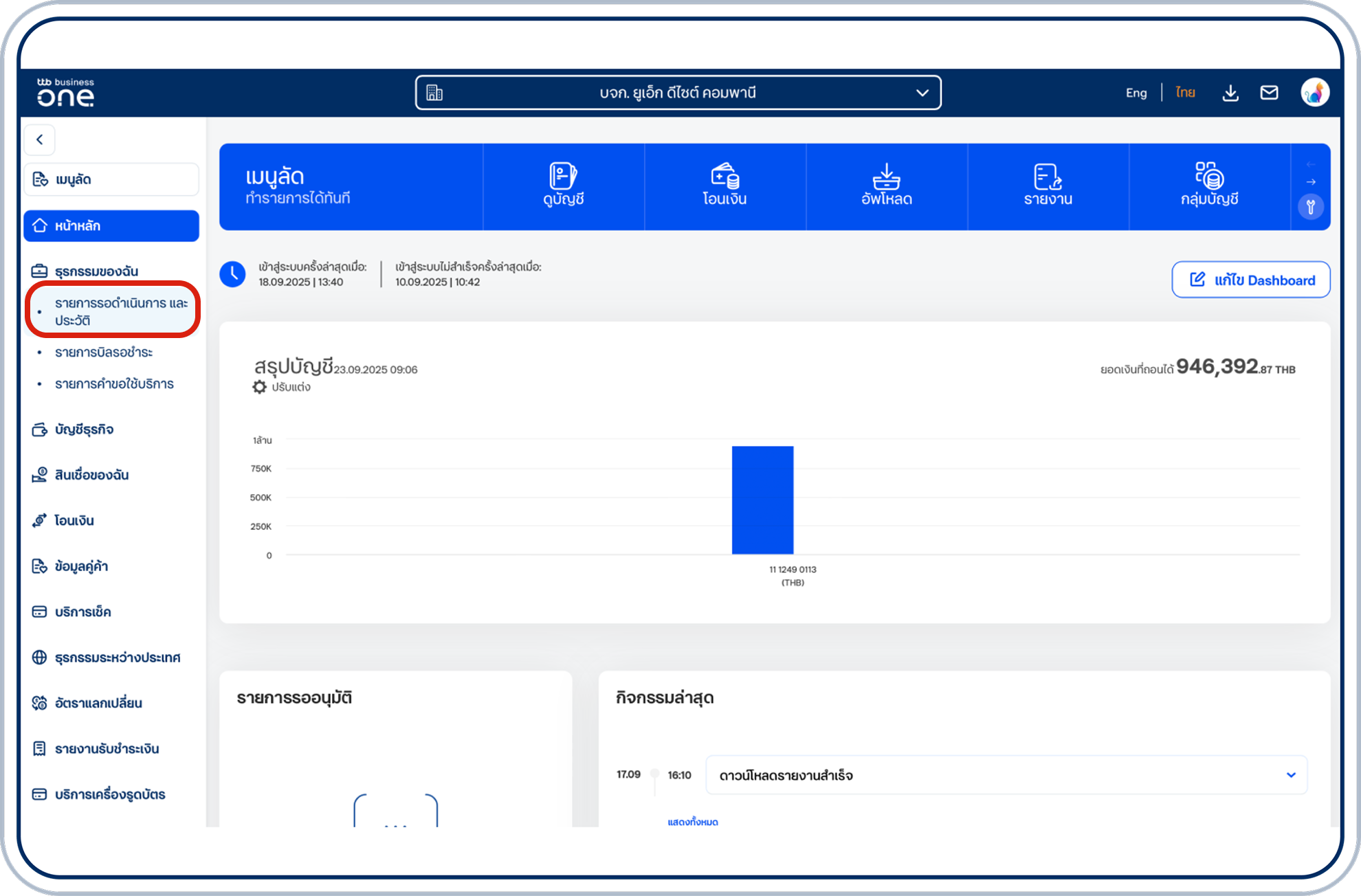Collapse the sidebar with back chevron

tap(40, 139)
